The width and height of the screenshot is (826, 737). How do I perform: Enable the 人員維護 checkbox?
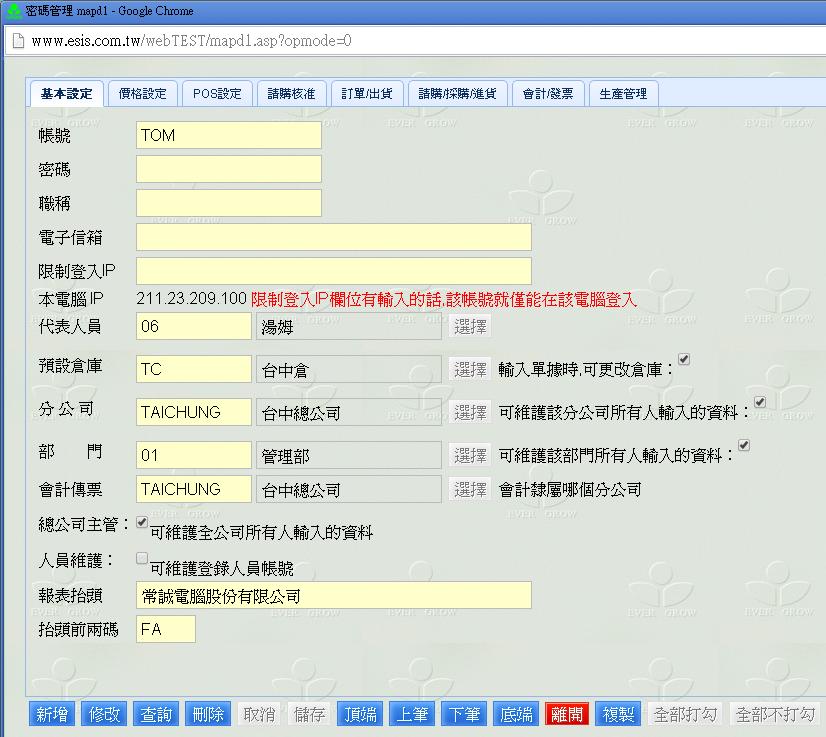142,558
